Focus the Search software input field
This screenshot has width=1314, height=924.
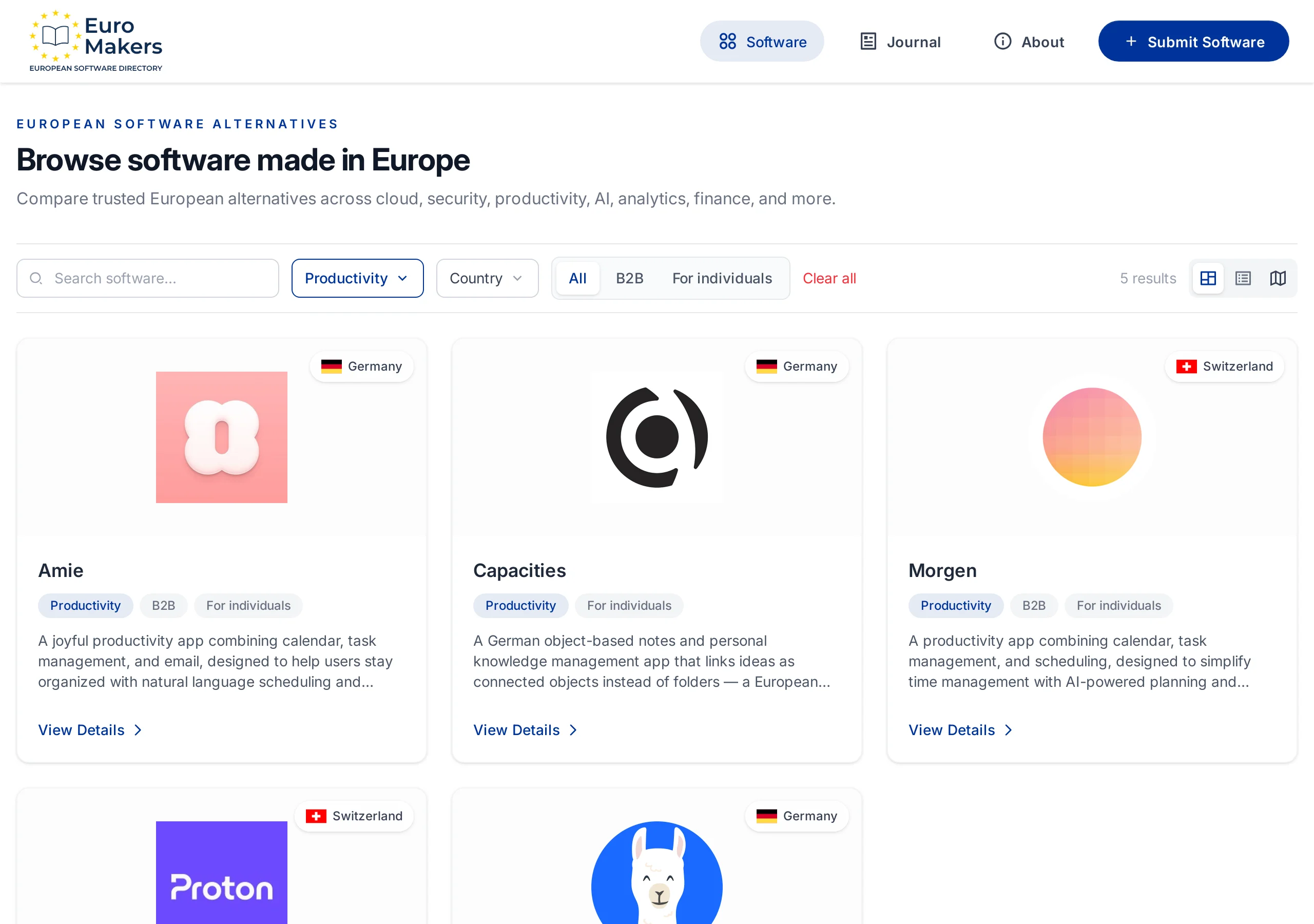(148, 278)
